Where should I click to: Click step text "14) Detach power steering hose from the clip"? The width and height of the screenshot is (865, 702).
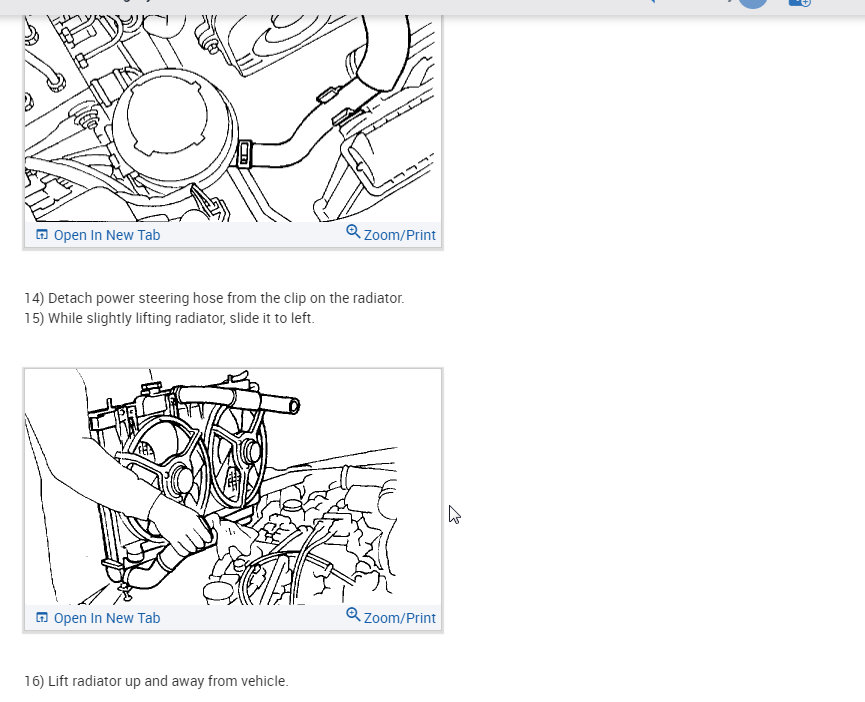pos(165,298)
